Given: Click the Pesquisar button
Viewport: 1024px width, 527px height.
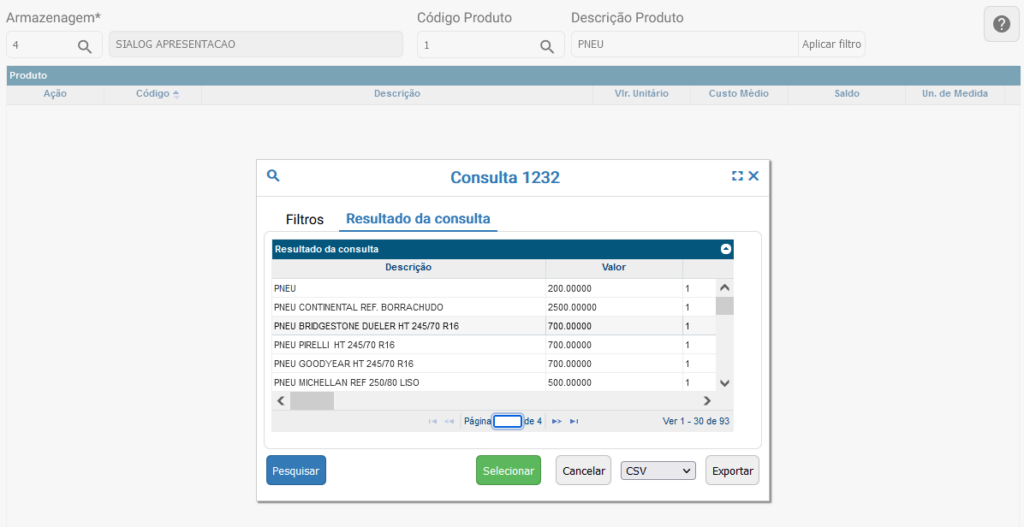Looking at the screenshot, I should [x=296, y=470].
